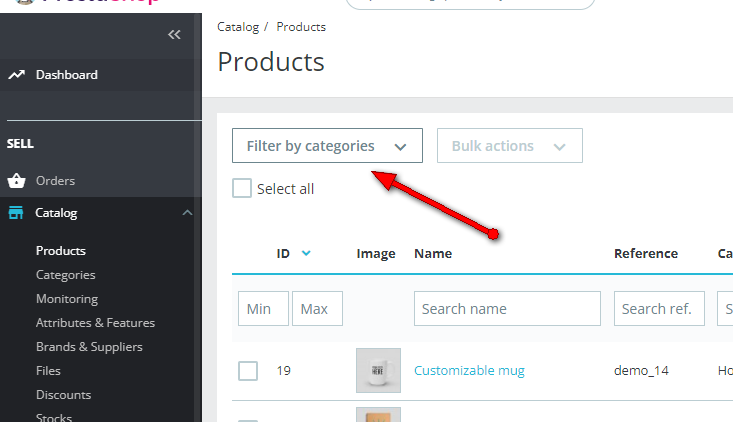
Task: Go to Attributes & Features menu item
Action: coord(95,323)
